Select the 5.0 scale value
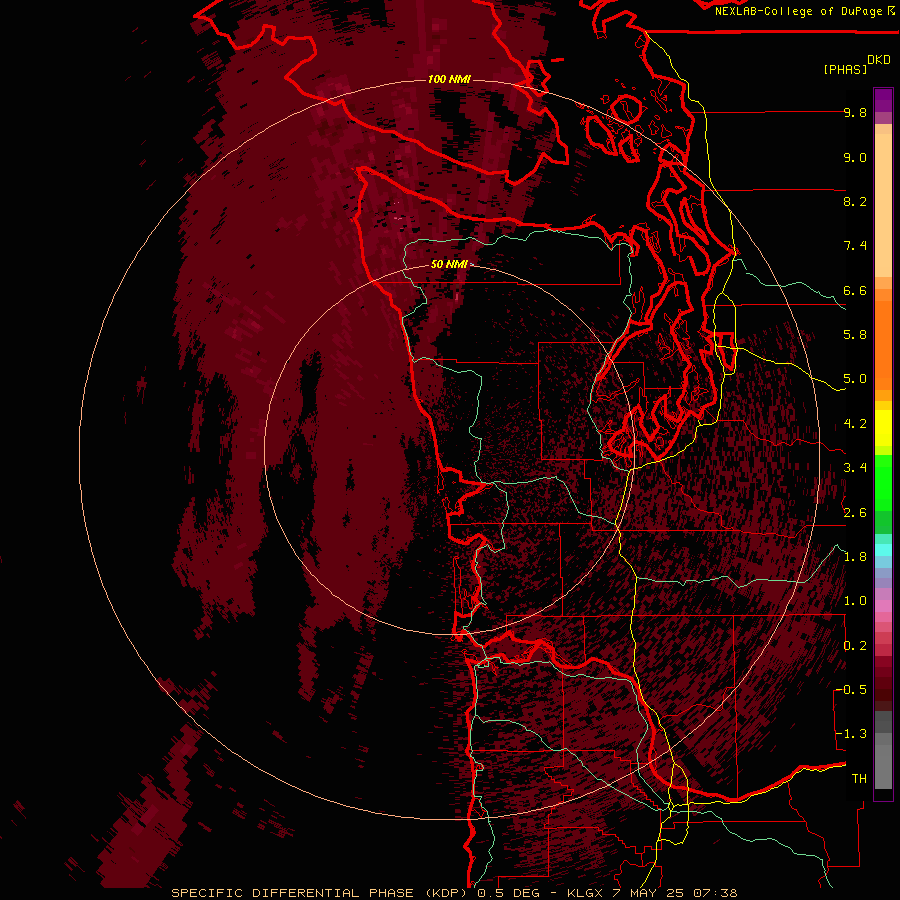Screen dimensions: 900x900 (x=855, y=379)
